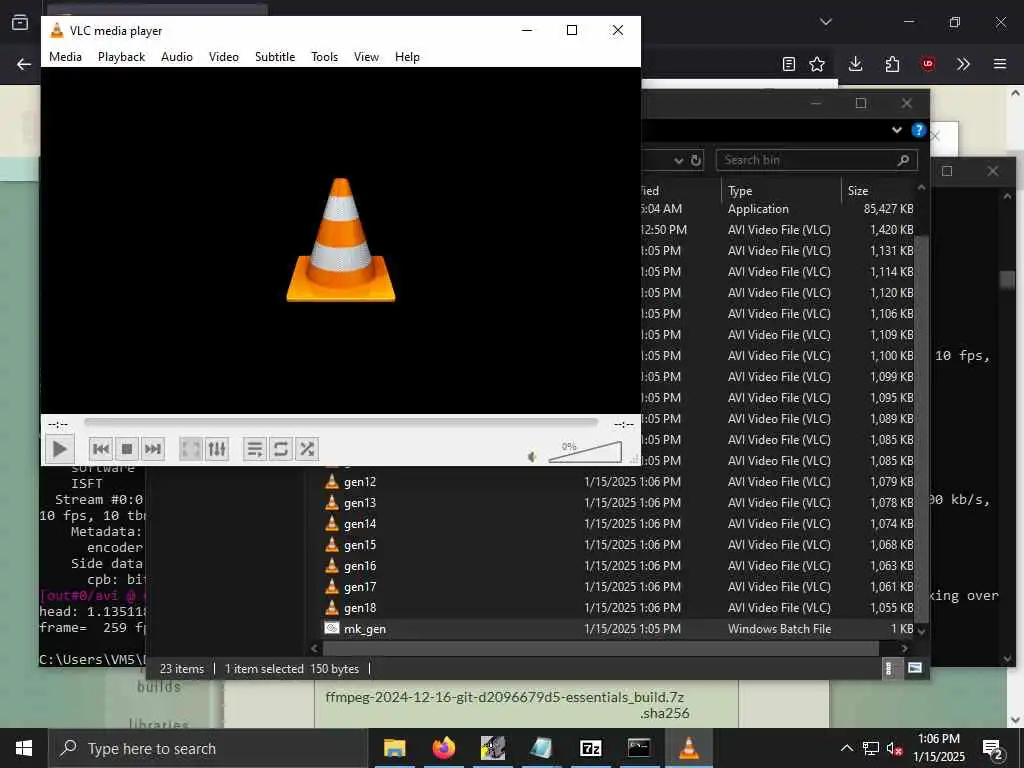Refresh the Explorer folder view
This screenshot has width=1024, height=768.
click(x=696, y=160)
